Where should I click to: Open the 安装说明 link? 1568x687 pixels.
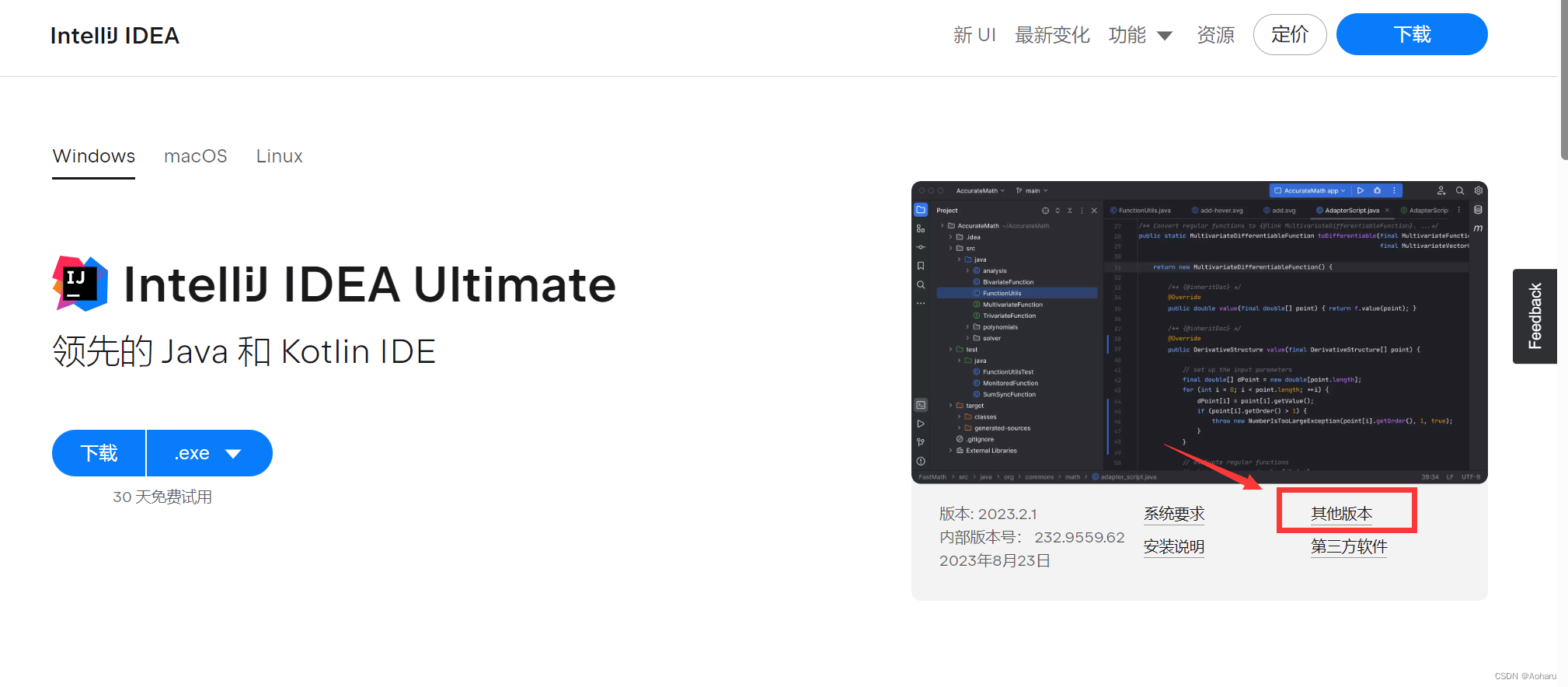tap(1174, 546)
